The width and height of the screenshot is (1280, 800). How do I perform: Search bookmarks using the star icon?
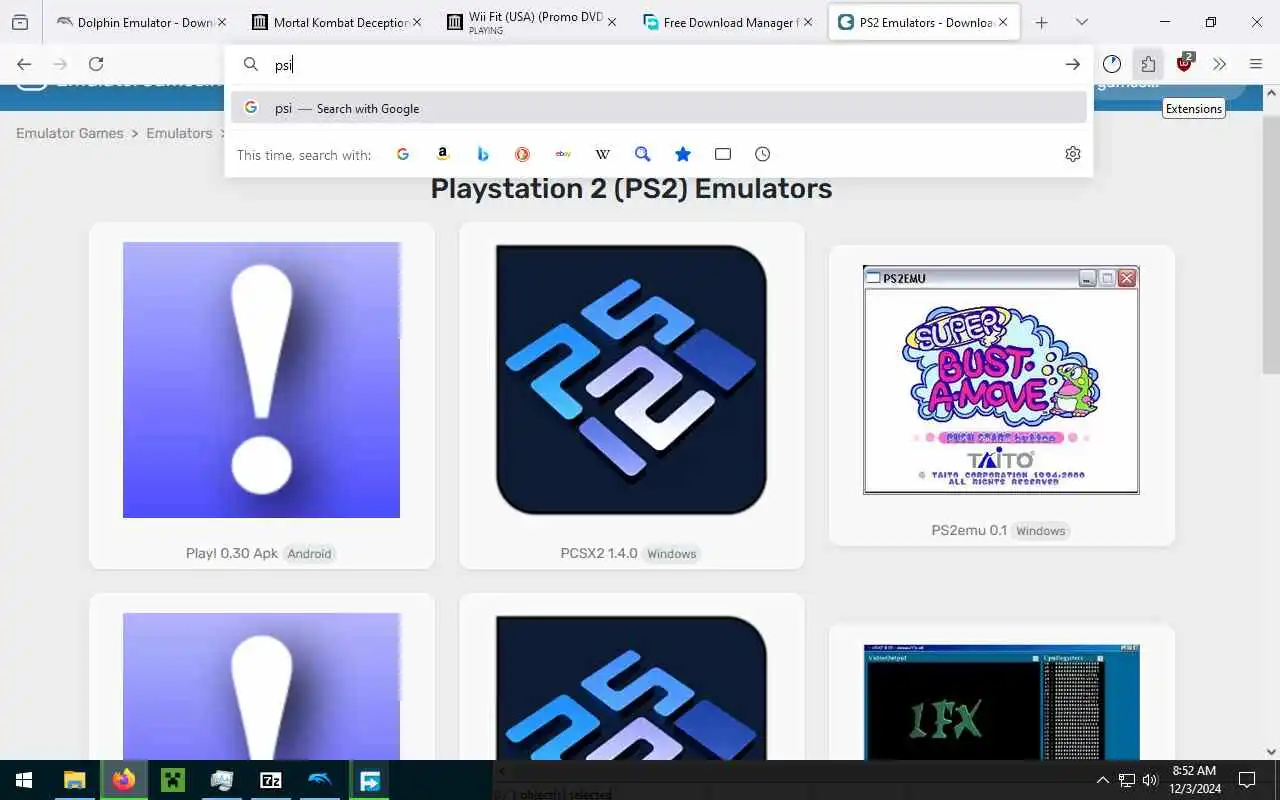coord(683,154)
